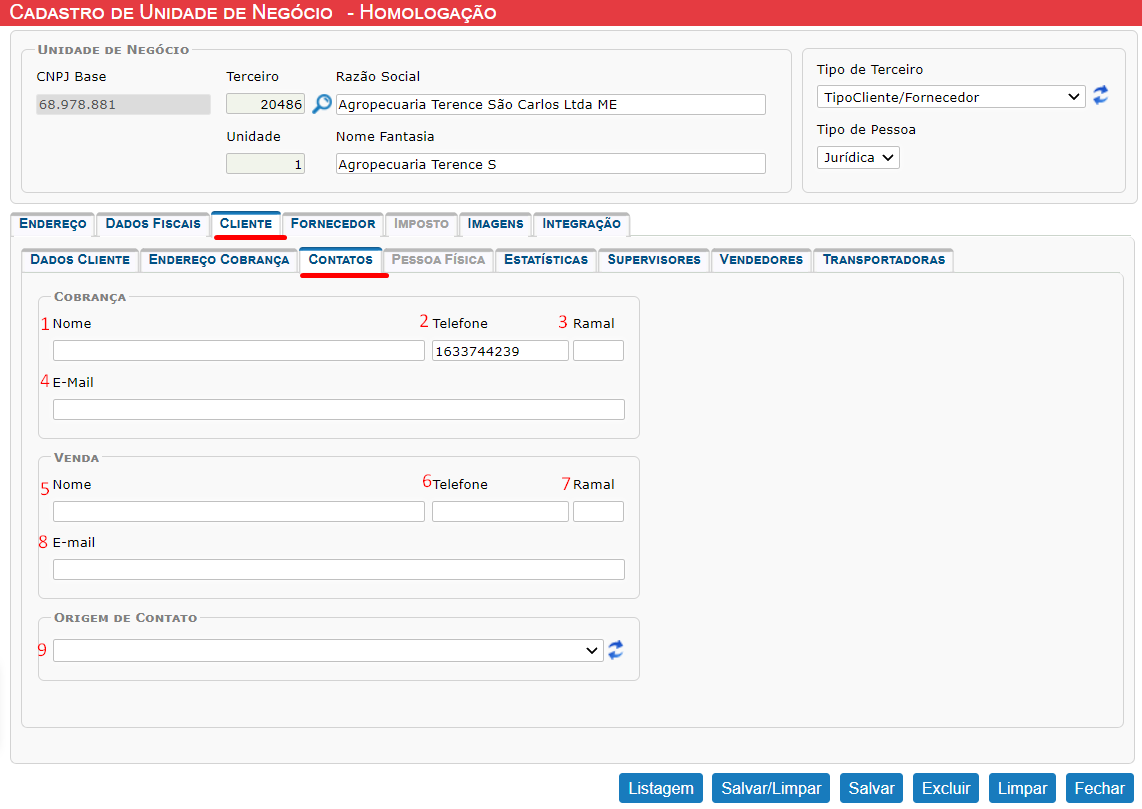Screen dimensions: 1142x809
Task: Click the Listagem button
Action: point(661,788)
